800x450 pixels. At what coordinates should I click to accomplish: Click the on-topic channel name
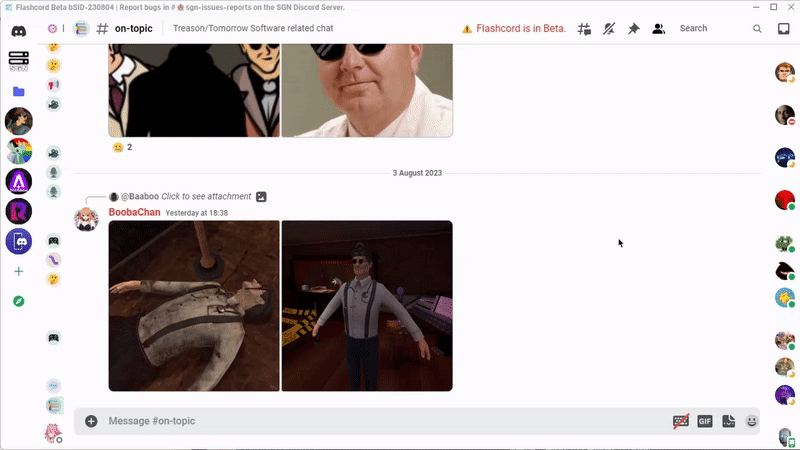pos(134,29)
